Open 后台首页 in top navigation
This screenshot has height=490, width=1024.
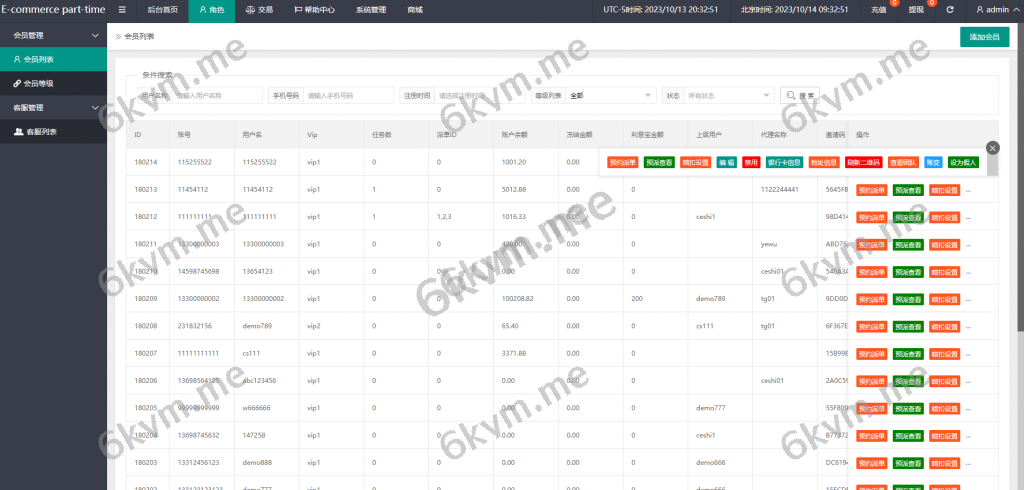tap(162, 10)
